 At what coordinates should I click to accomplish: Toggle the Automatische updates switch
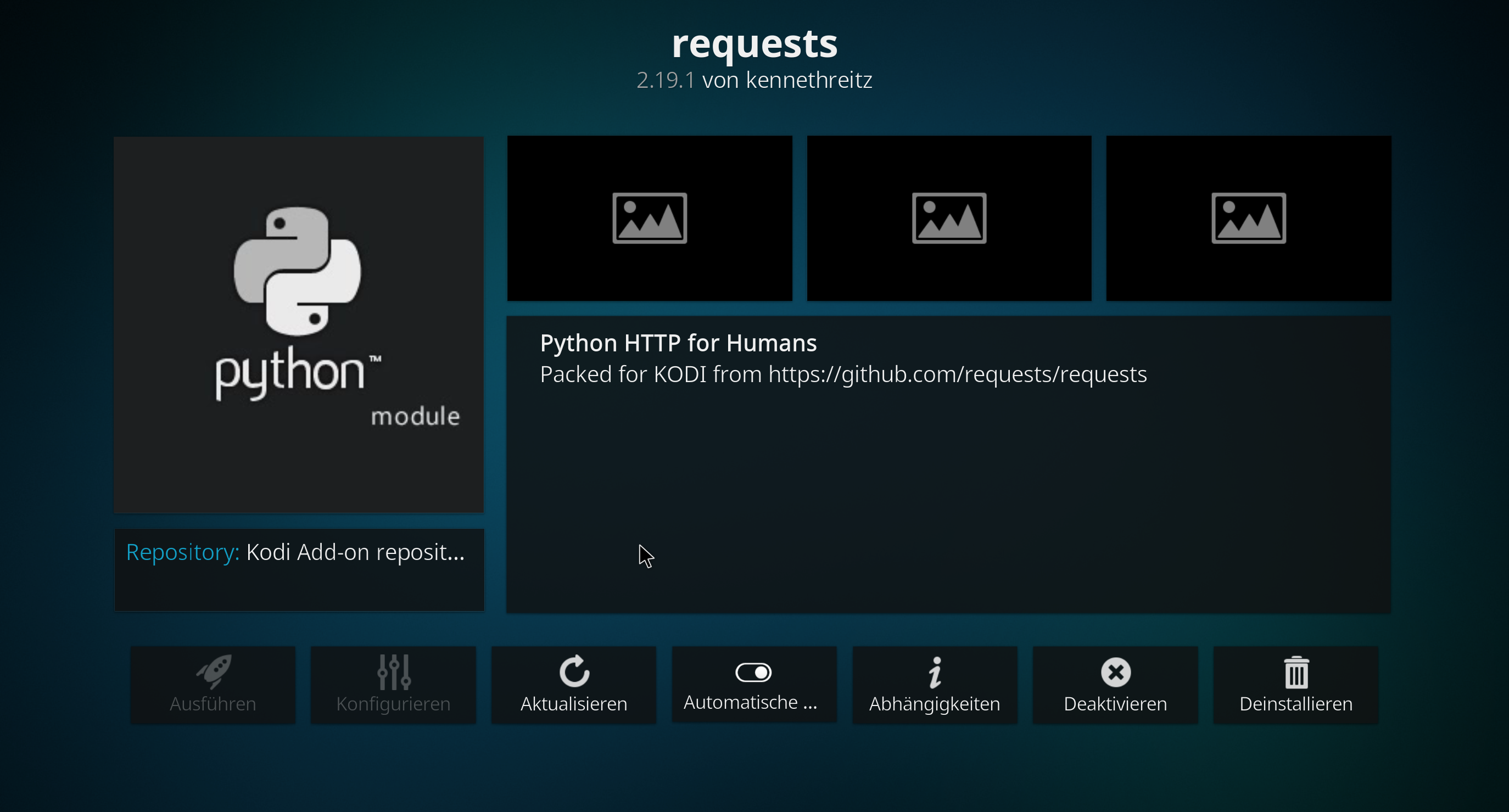(753, 672)
